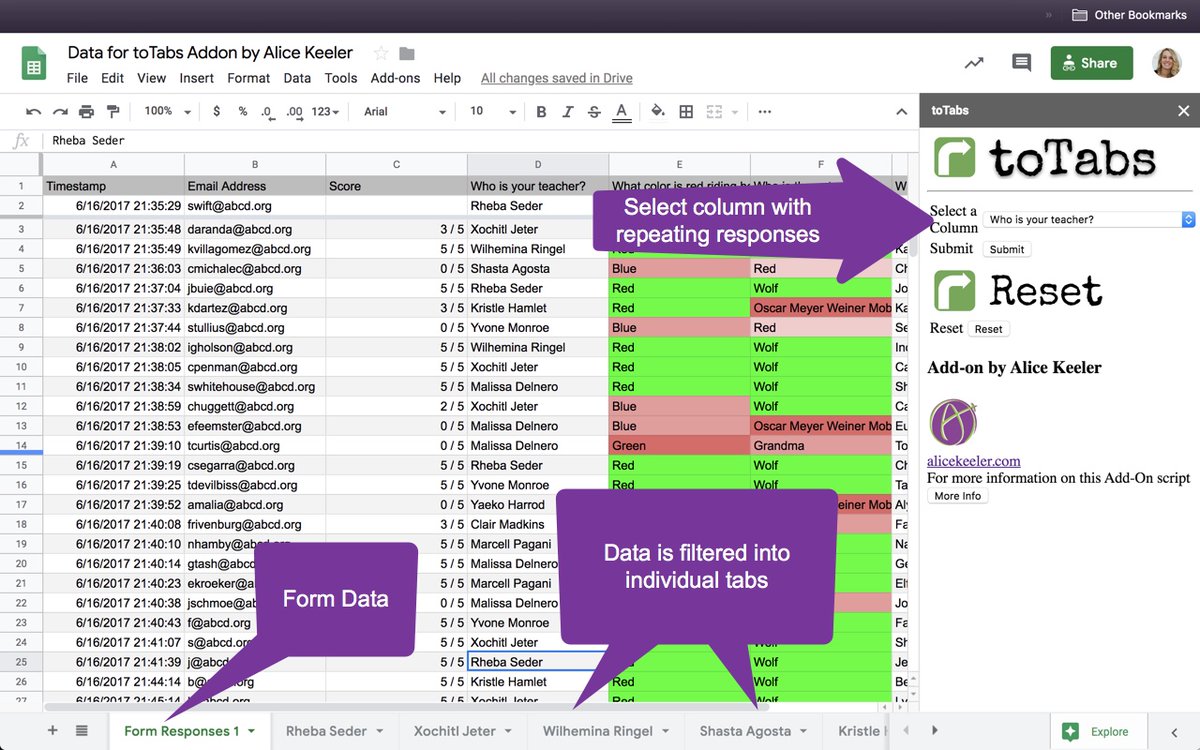Click All changes saved in Drive link
This screenshot has width=1200, height=750.
[x=557, y=78]
